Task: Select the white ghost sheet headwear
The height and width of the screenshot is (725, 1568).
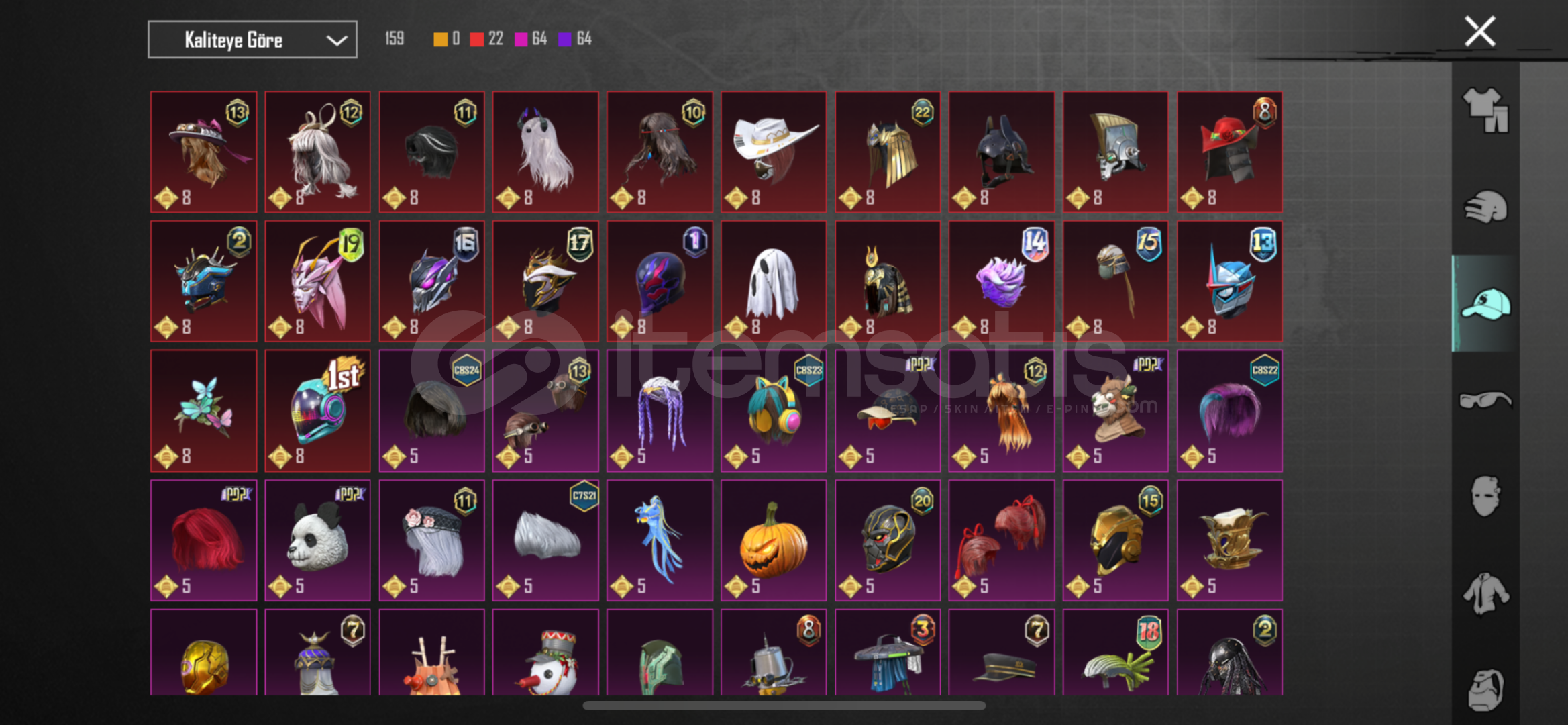Action: pyautogui.click(x=774, y=281)
